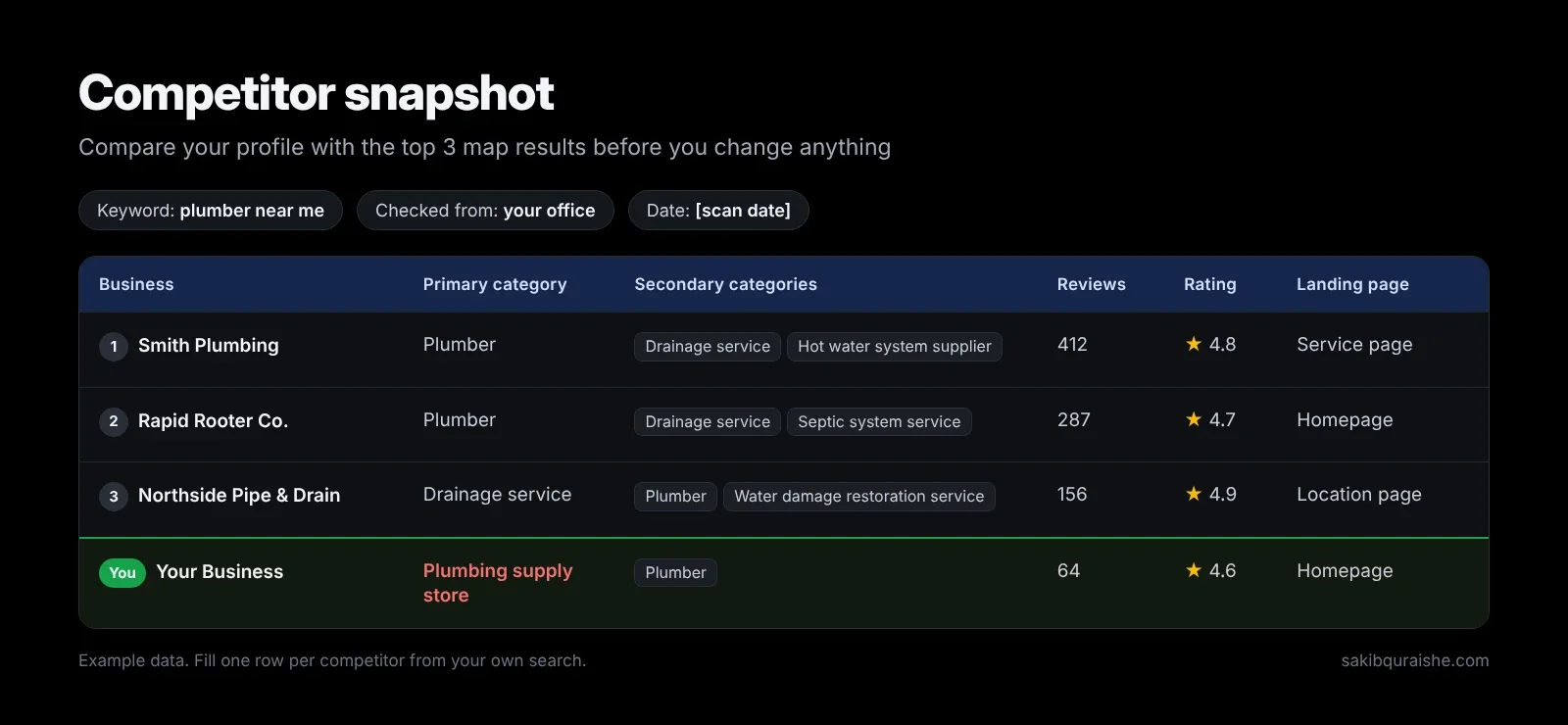The width and height of the screenshot is (1568, 725).
Task: Click the Drainage service tag in Rapid Rooter row
Action: click(708, 422)
